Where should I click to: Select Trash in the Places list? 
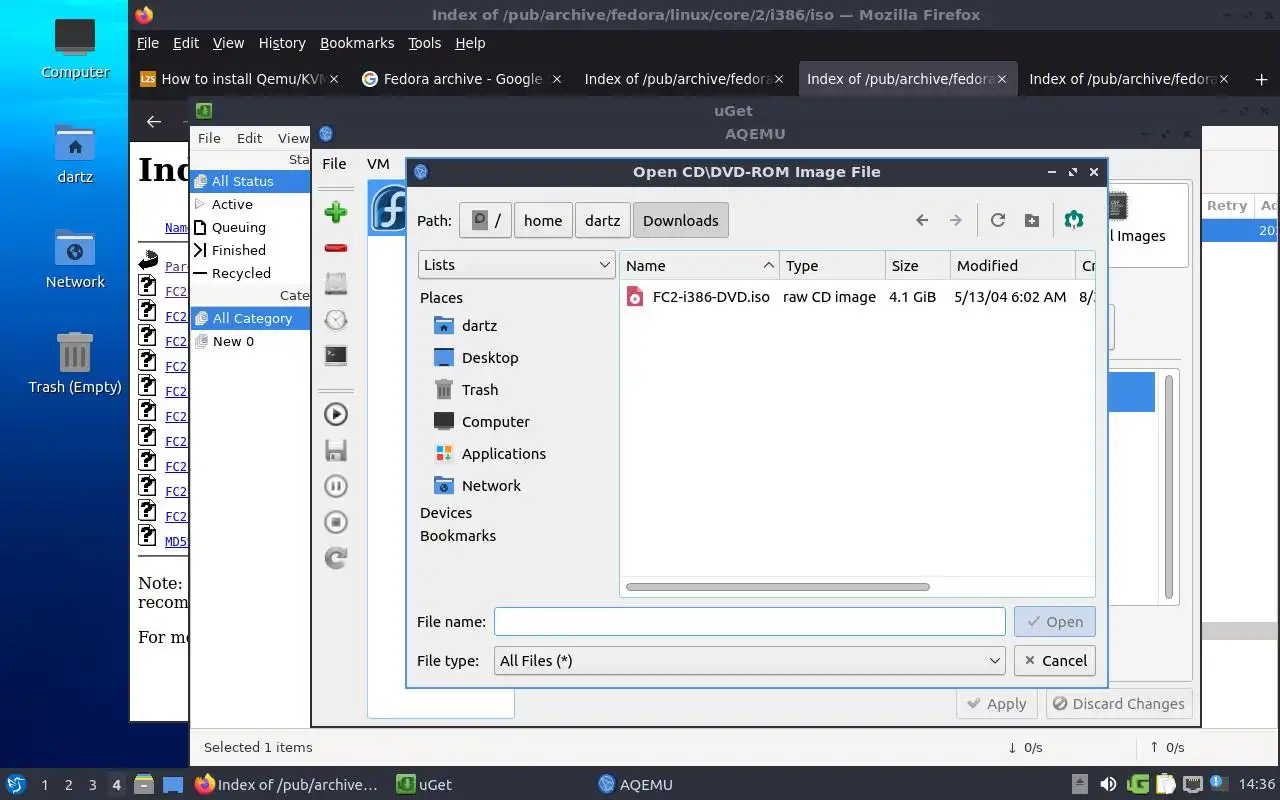(480, 390)
